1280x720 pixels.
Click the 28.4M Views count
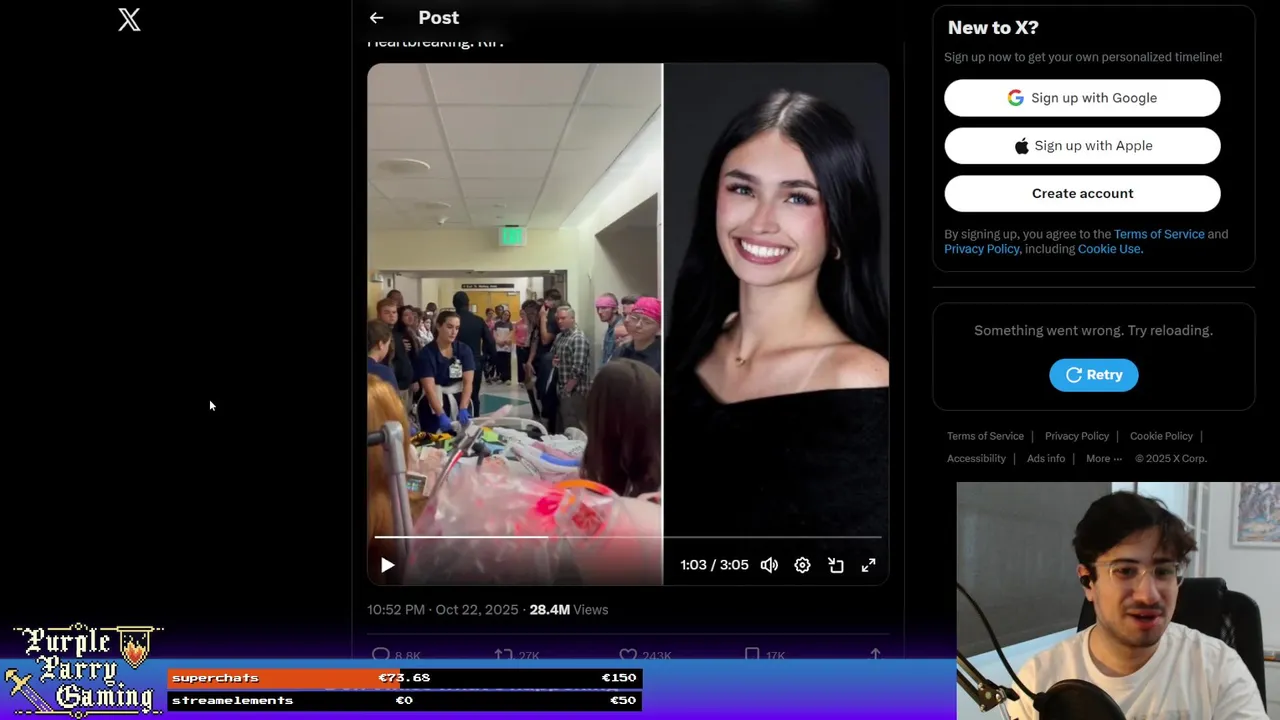point(568,610)
